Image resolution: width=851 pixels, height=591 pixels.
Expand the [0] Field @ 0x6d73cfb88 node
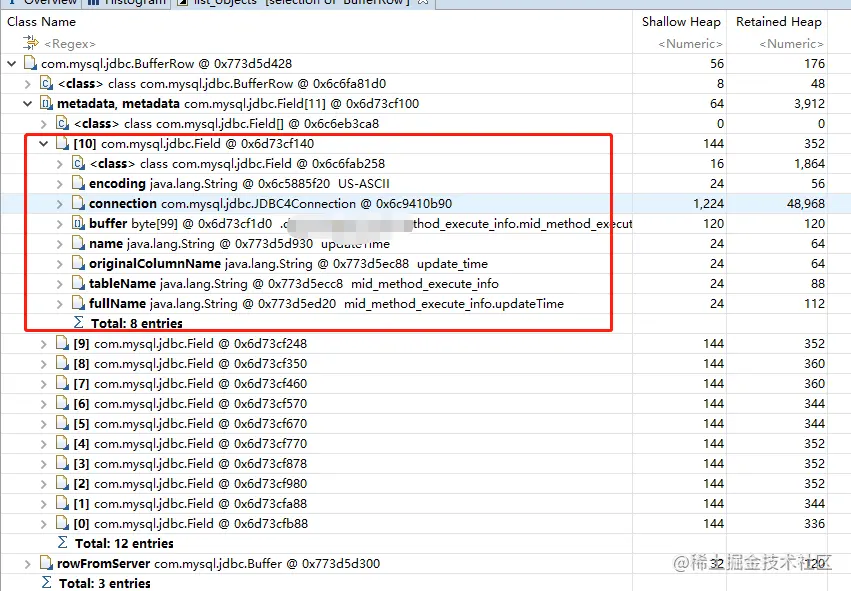point(43,524)
